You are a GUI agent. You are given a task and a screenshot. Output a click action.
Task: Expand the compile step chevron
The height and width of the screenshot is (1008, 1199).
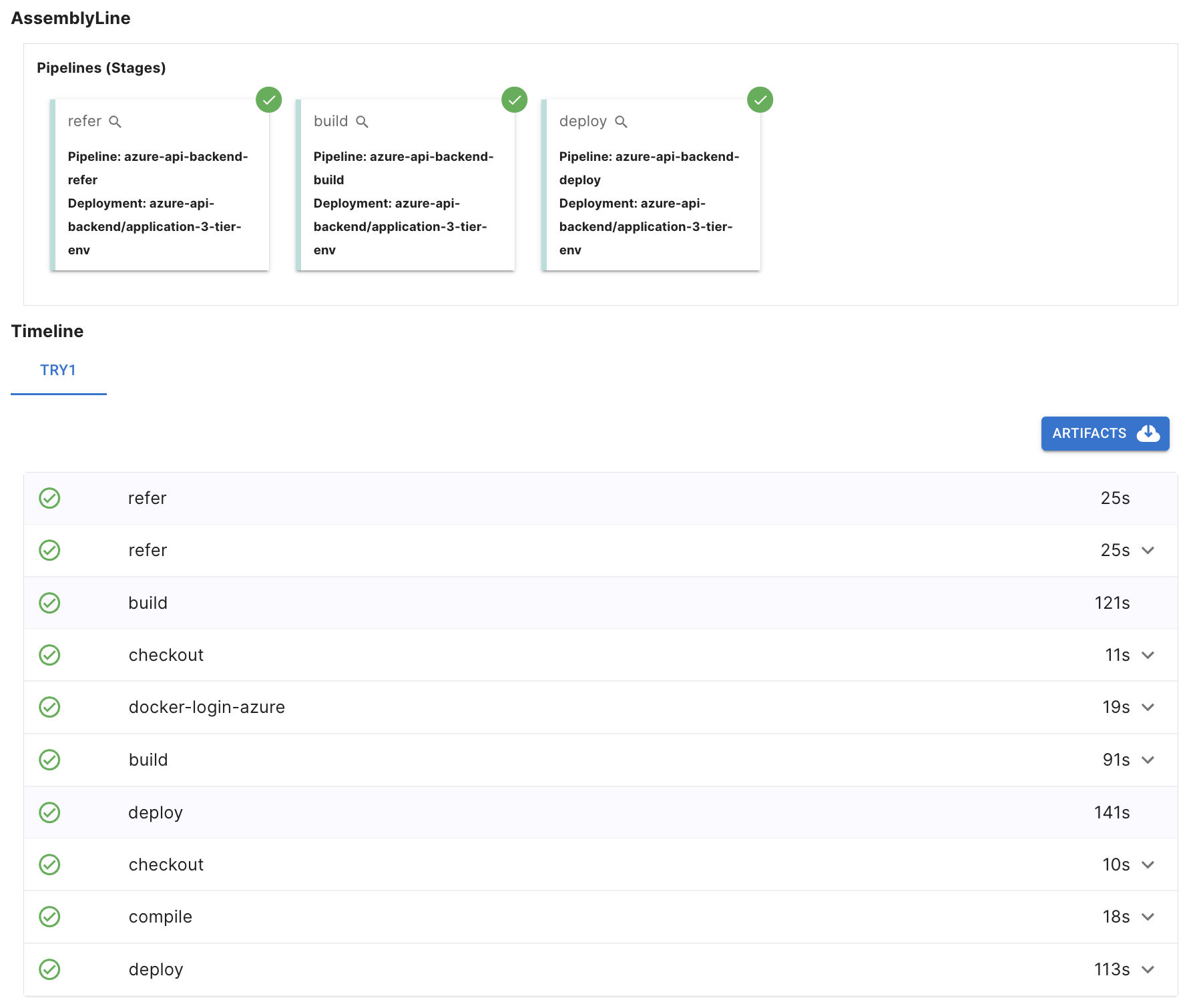click(1148, 917)
